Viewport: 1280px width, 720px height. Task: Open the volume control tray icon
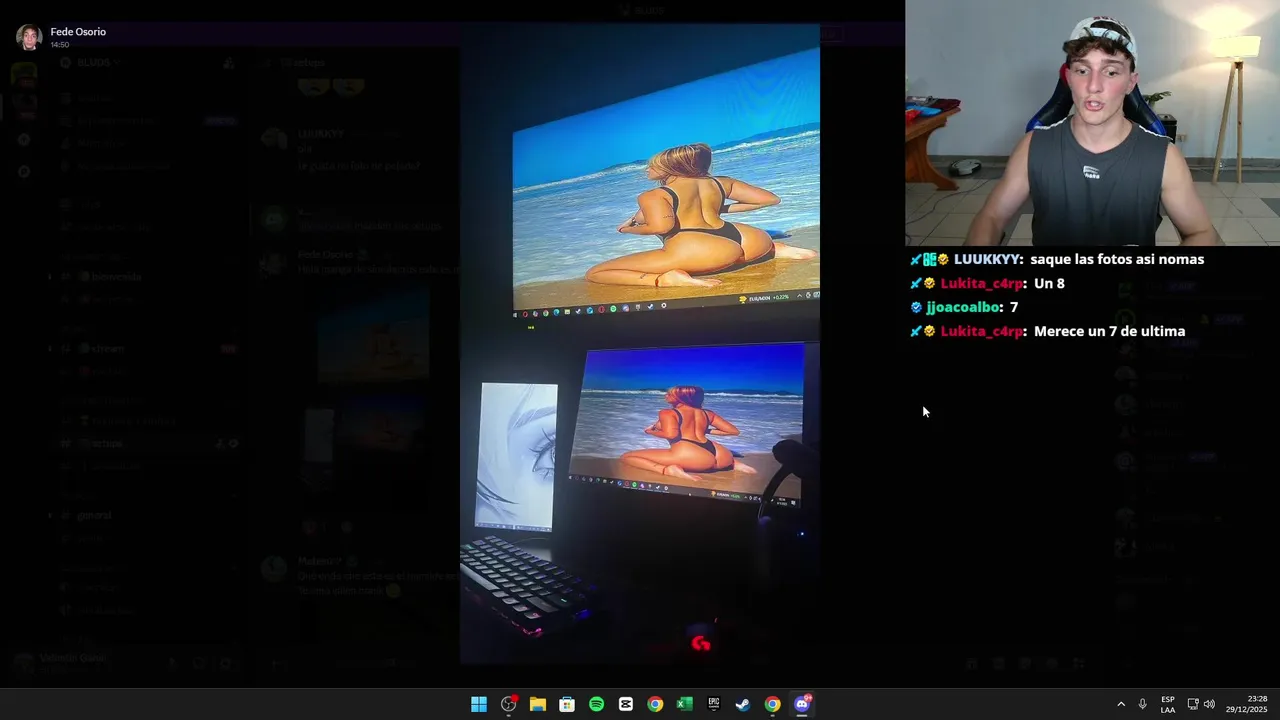point(1209,704)
